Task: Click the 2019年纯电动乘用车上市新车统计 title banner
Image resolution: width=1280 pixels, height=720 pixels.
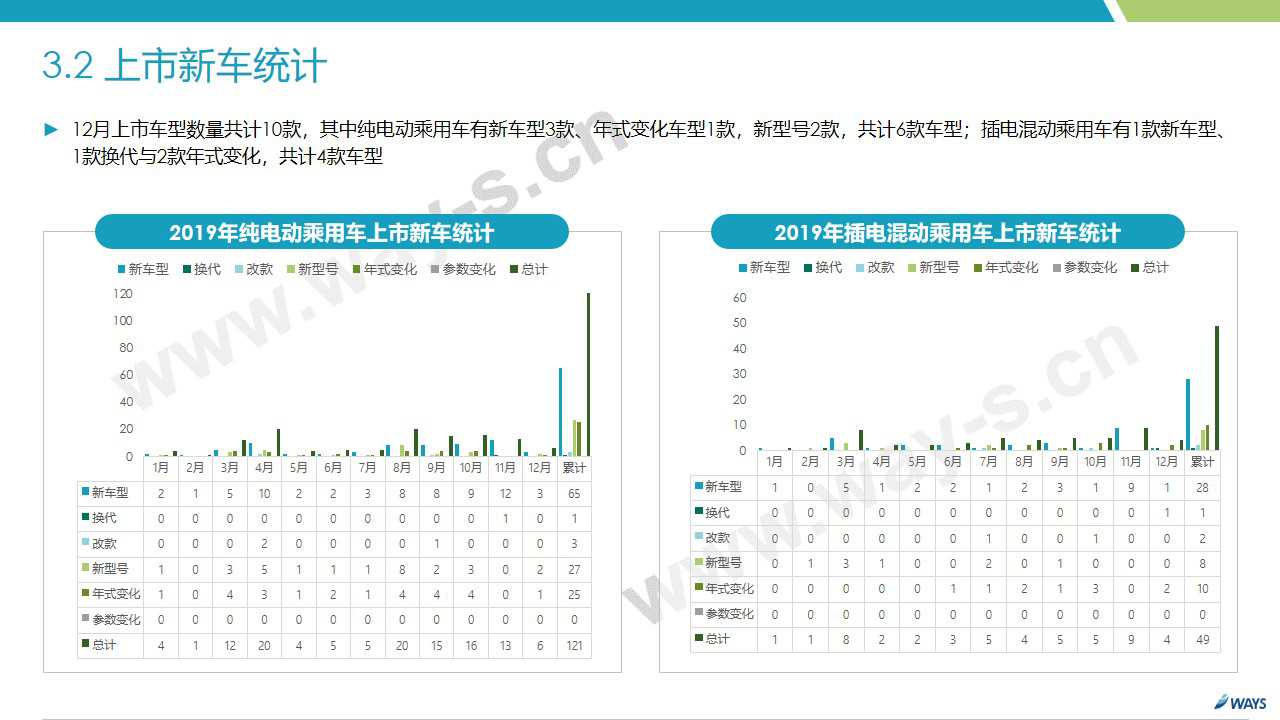Action: click(331, 233)
